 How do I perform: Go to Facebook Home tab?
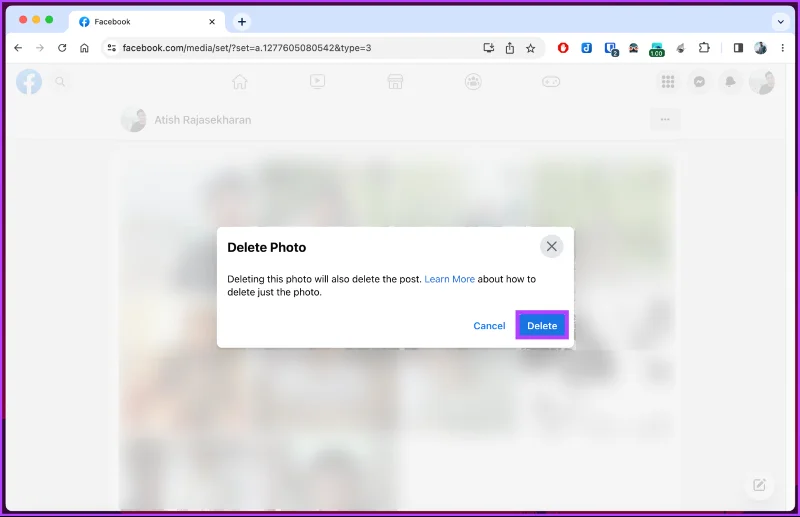[x=240, y=82]
